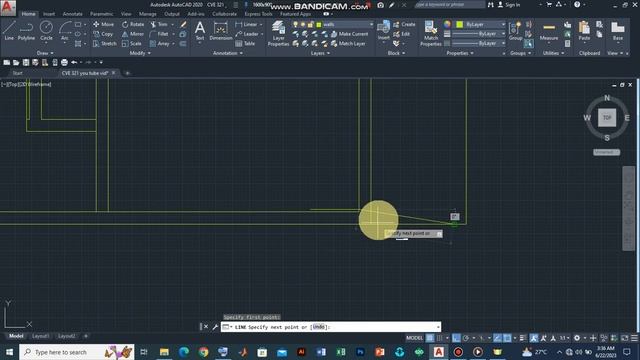Expand the Layers panel
The width and height of the screenshot is (640, 360).
point(320,53)
